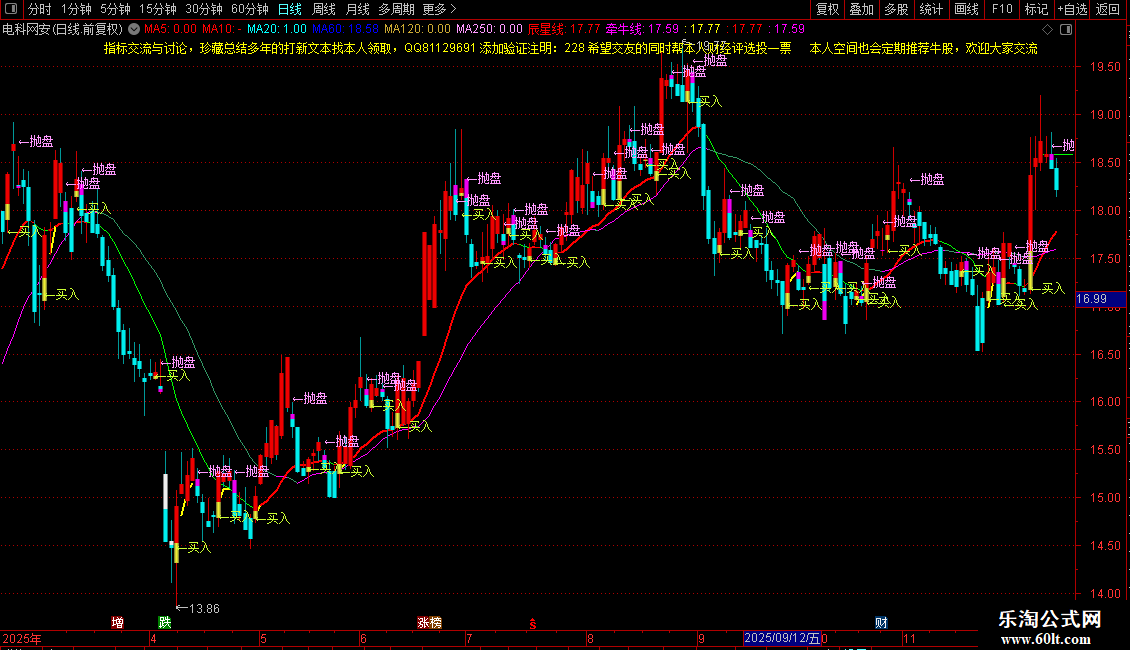Click the 返回 back button
This screenshot has width=1130, height=650.
coord(1108,9)
